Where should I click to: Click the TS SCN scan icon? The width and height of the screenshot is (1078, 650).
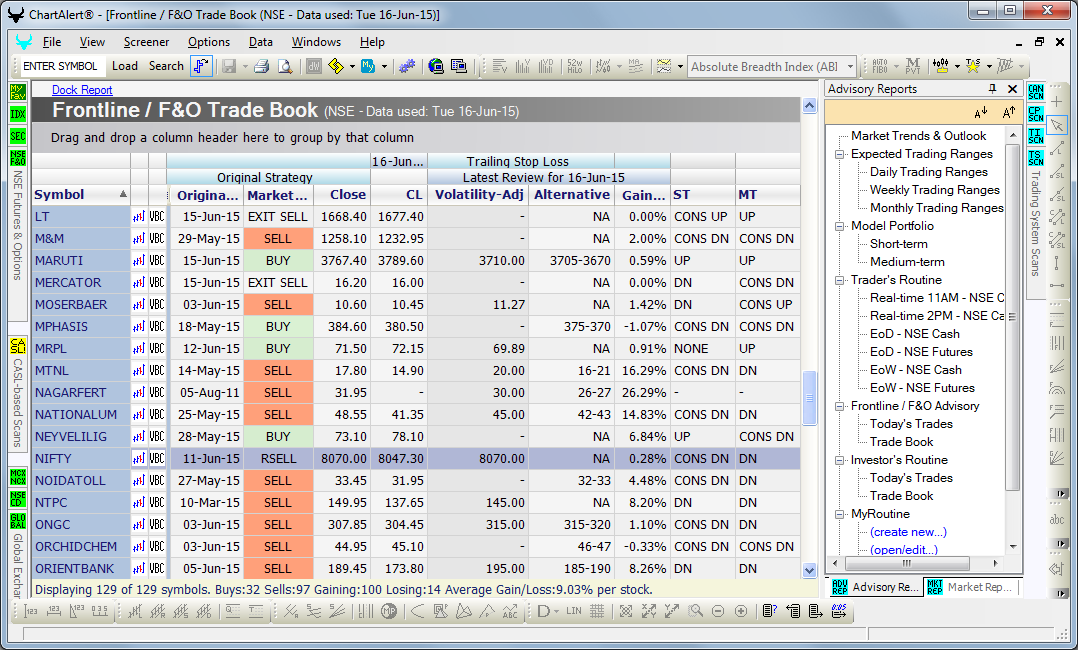click(1036, 158)
